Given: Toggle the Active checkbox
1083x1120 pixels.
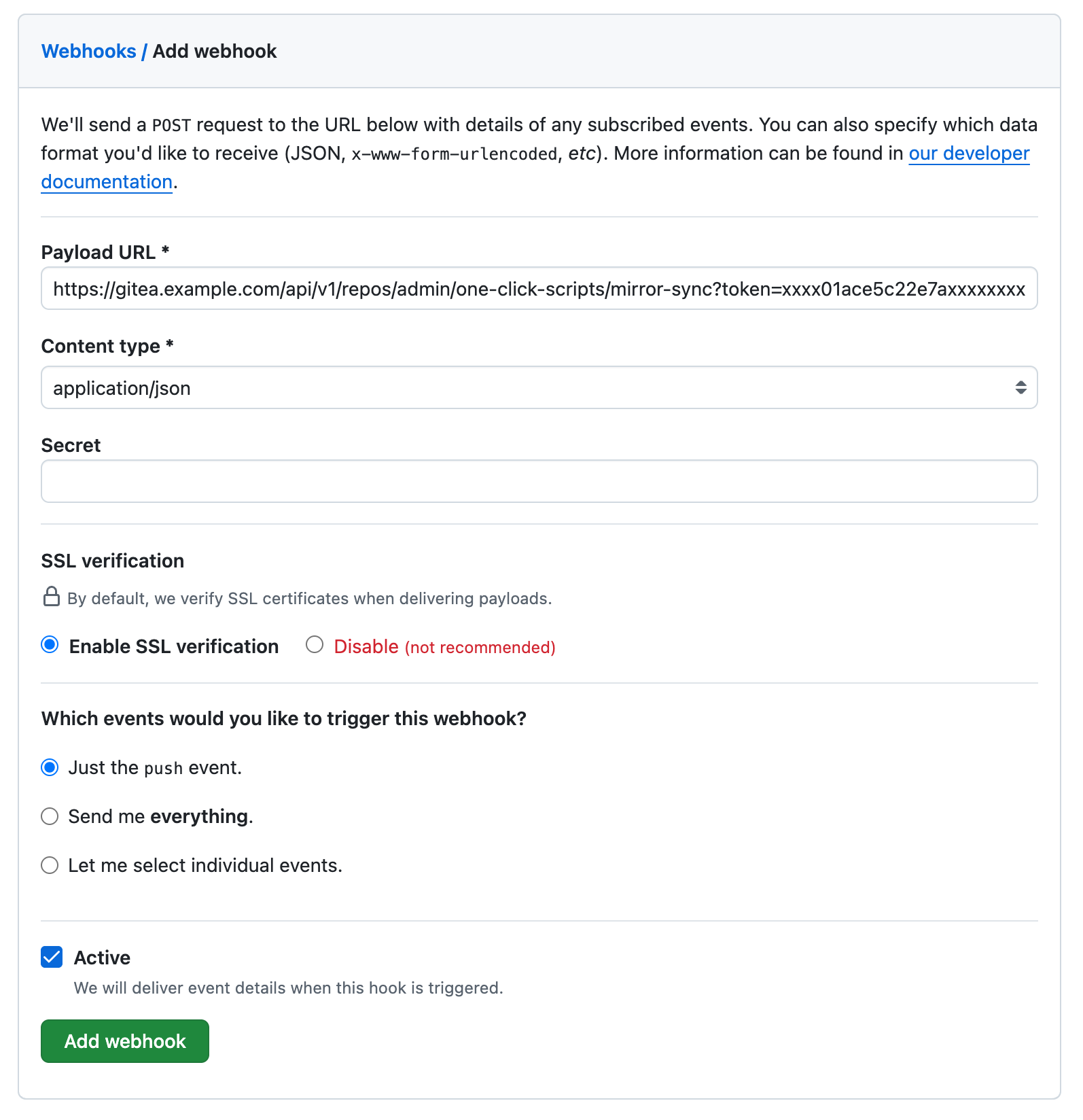Looking at the screenshot, I should (52, 957).
